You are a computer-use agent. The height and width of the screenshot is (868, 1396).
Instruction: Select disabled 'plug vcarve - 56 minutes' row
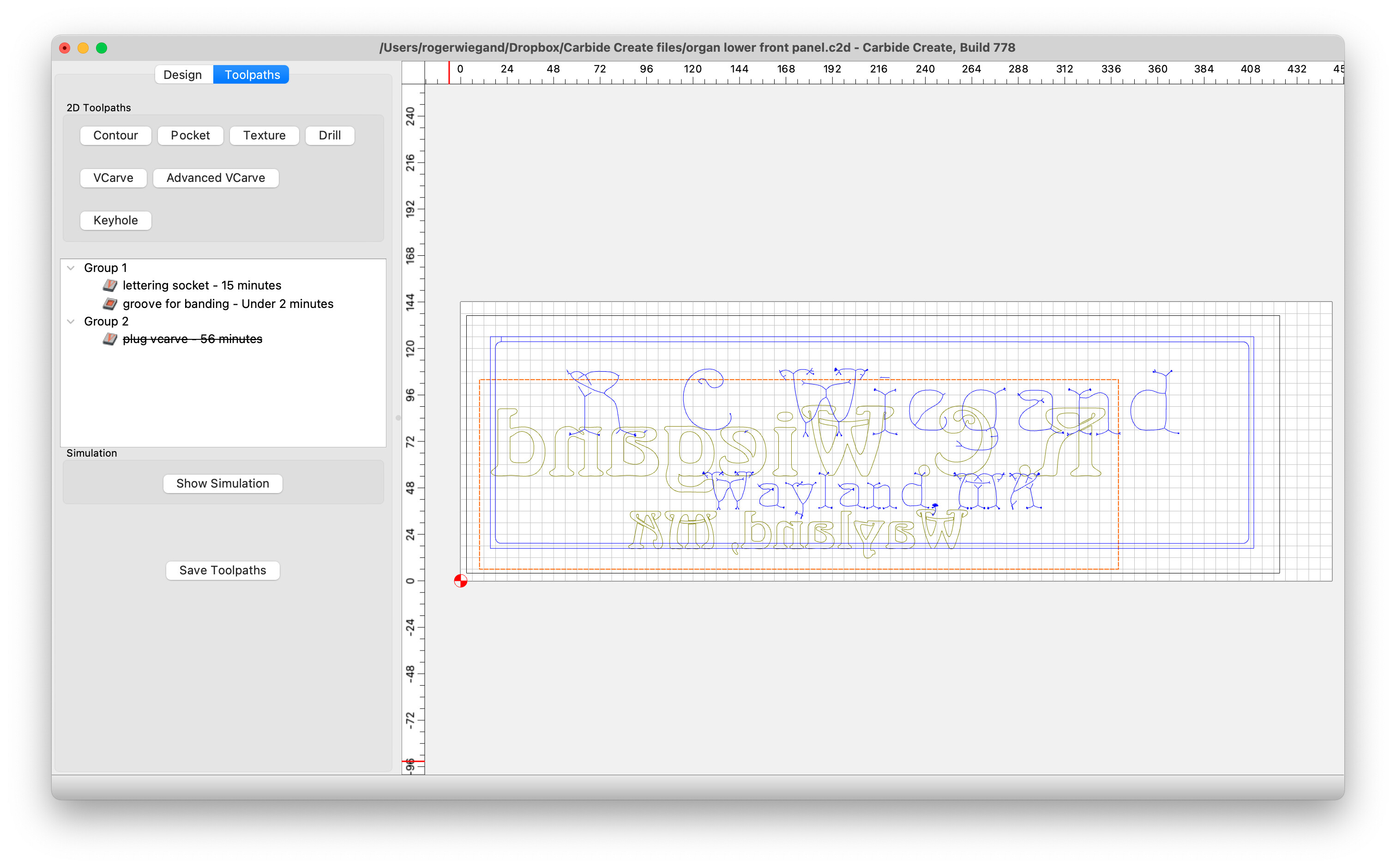coord(223,339)
